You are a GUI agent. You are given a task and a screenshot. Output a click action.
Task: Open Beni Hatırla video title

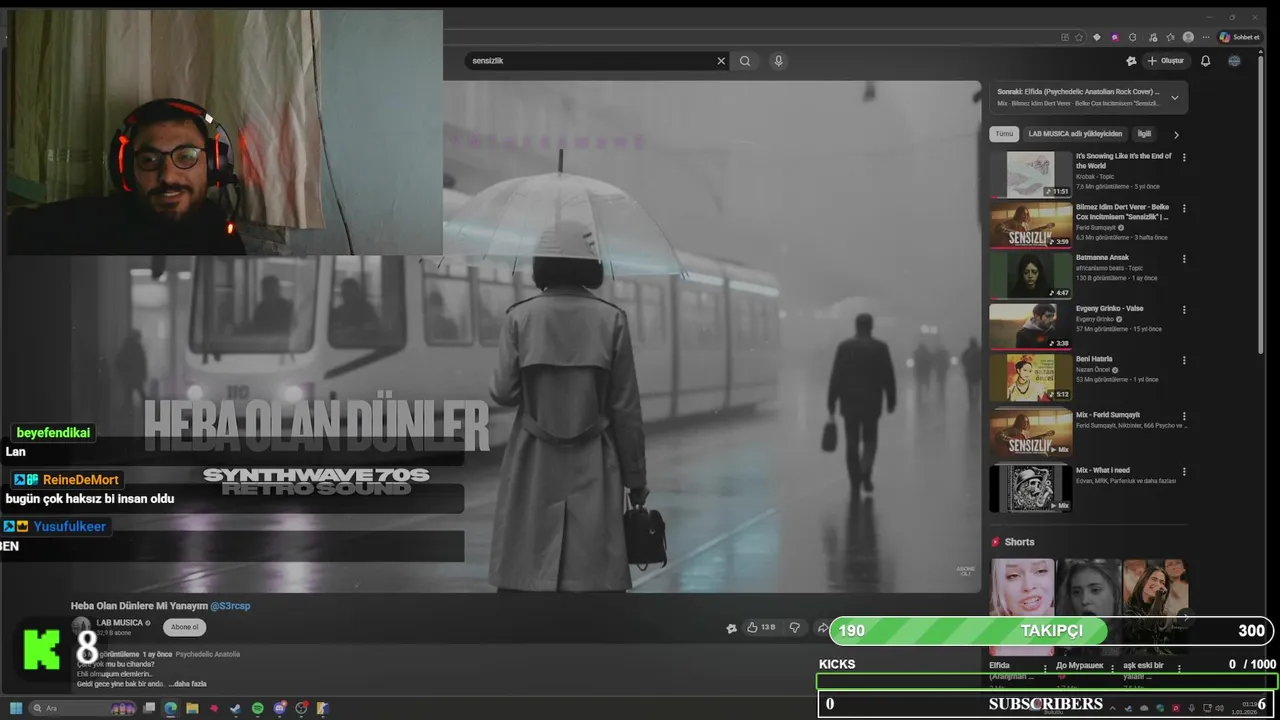(x=1094, y=359)
